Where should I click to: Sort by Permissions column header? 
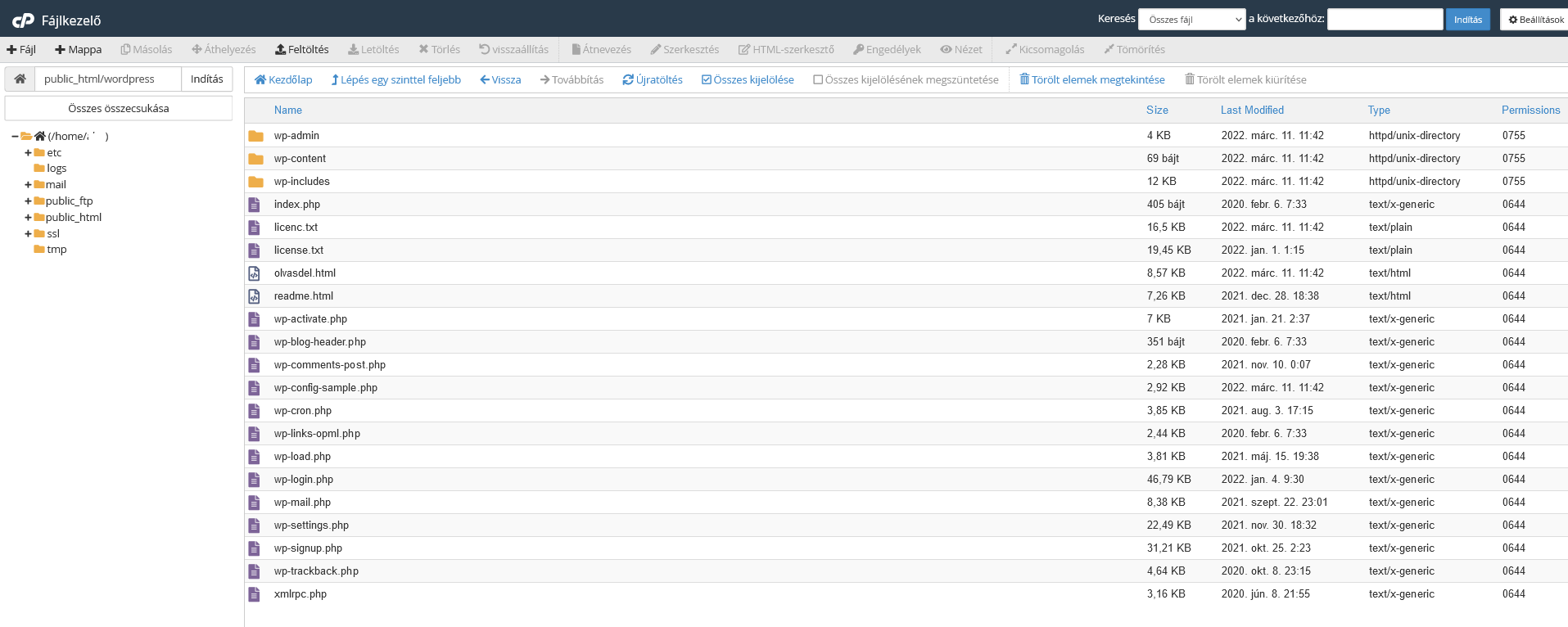coord(1530,110)
